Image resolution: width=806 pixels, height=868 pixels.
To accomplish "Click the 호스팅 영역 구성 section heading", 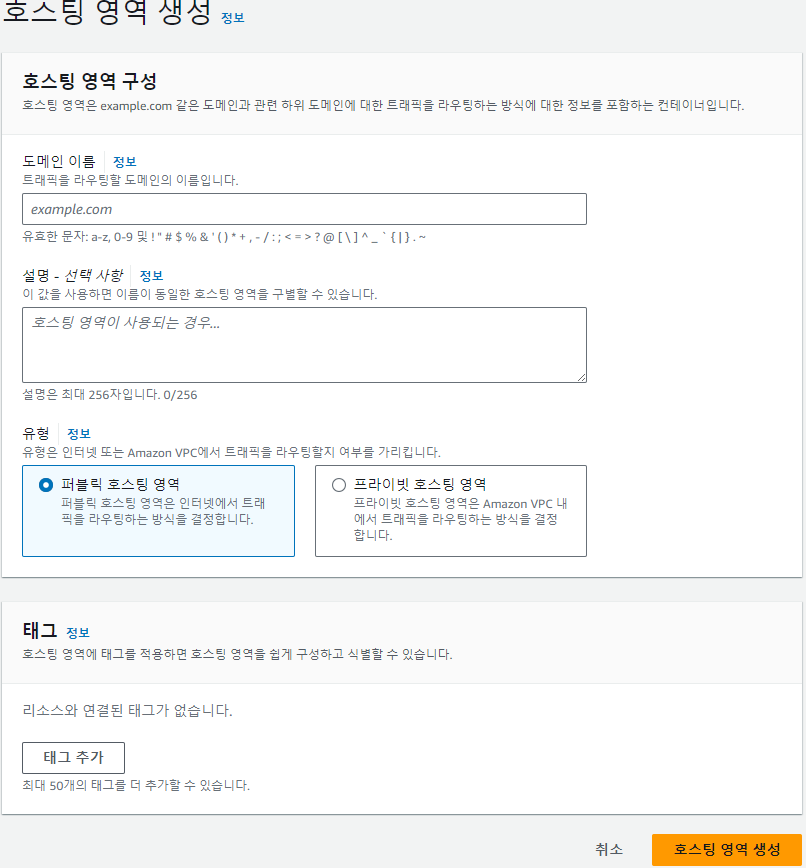I will click(90, 81).
